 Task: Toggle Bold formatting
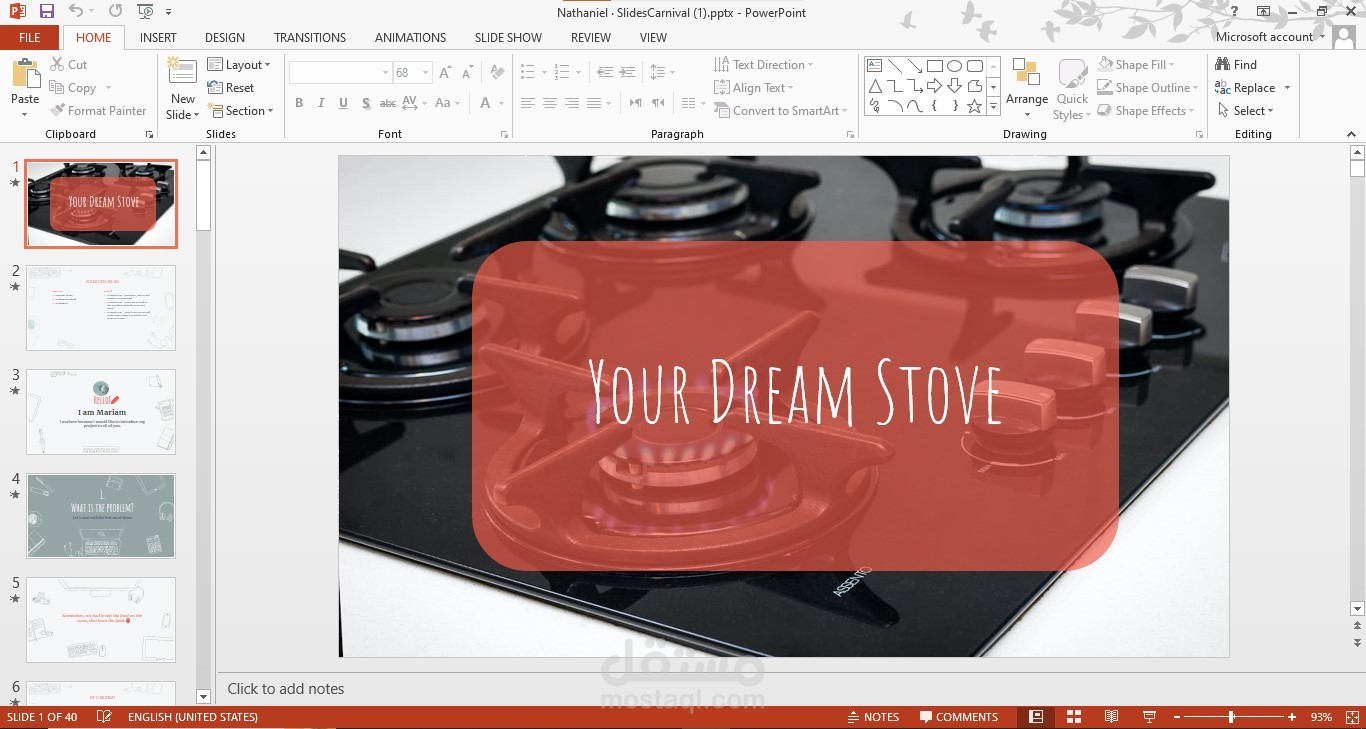point(299,103)
